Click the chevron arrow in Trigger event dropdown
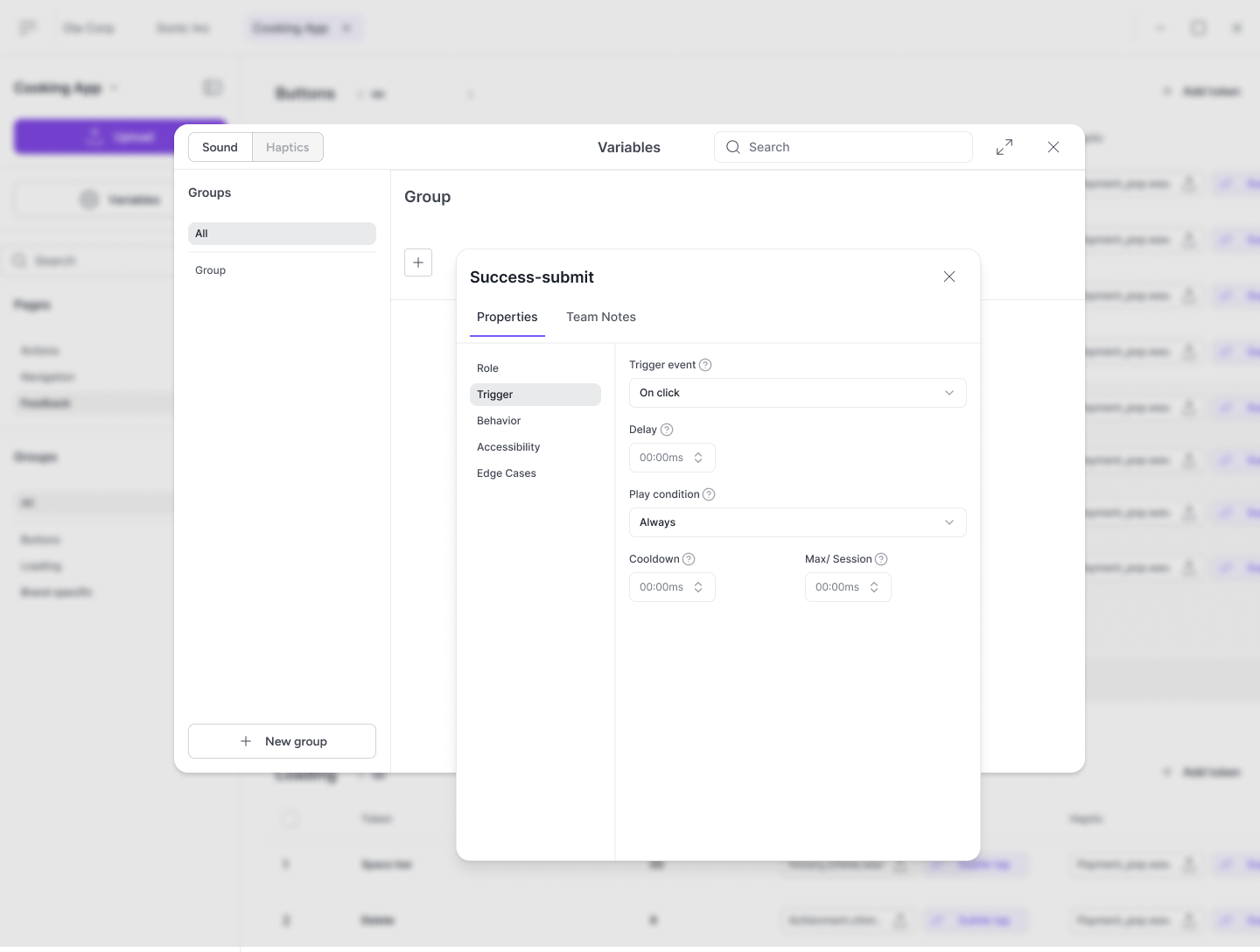The height and width of the screenshot is (952, 1260). click(x=949, y=393)
